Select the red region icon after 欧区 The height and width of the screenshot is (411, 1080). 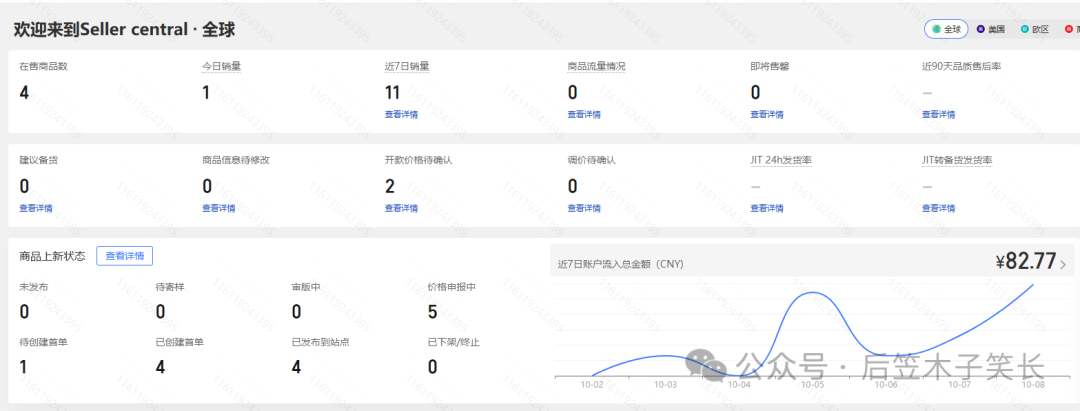coord(1069,30)
